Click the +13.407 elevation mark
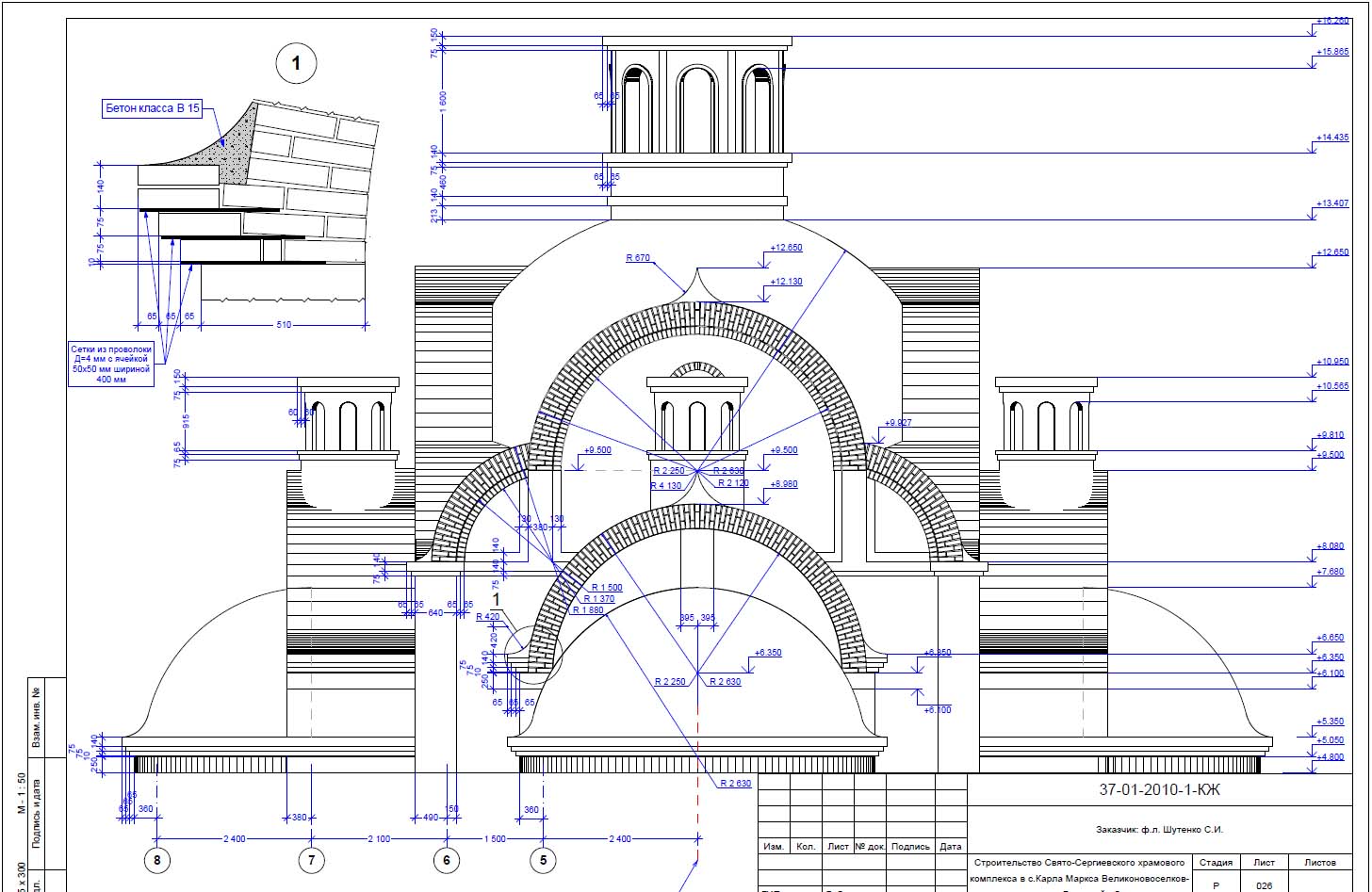This screenshot has height=892, width=1372. [1331, 203]
